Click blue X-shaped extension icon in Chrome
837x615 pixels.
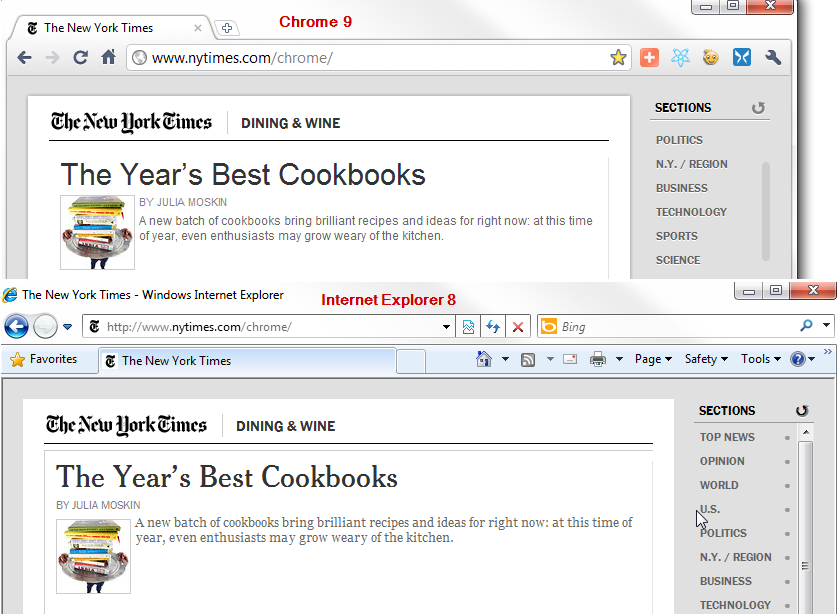(741, 57)
